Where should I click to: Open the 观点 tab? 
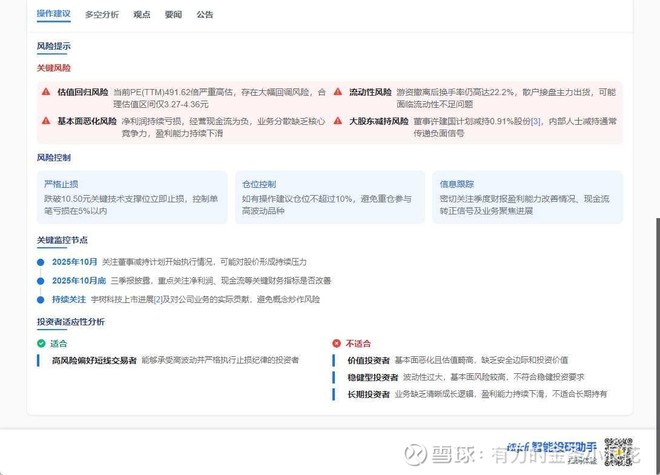142,15
